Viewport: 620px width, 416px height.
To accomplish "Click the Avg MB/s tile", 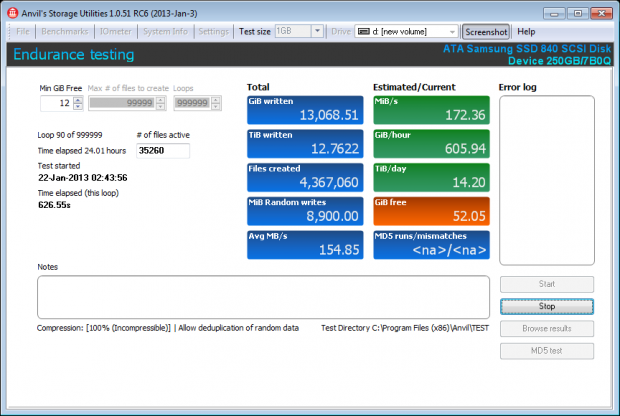I will point(305,245).
